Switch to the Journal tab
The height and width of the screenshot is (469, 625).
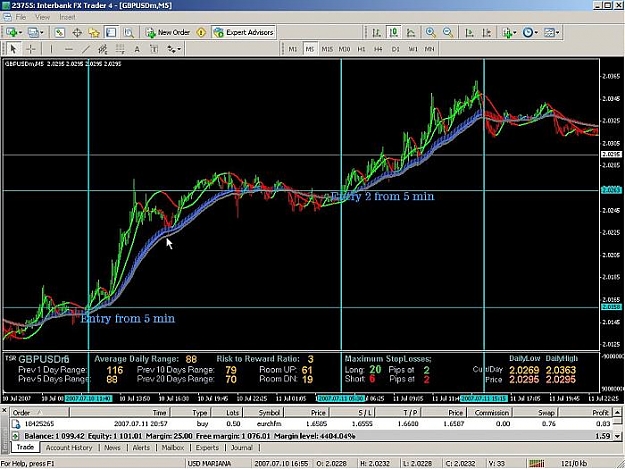242,448
